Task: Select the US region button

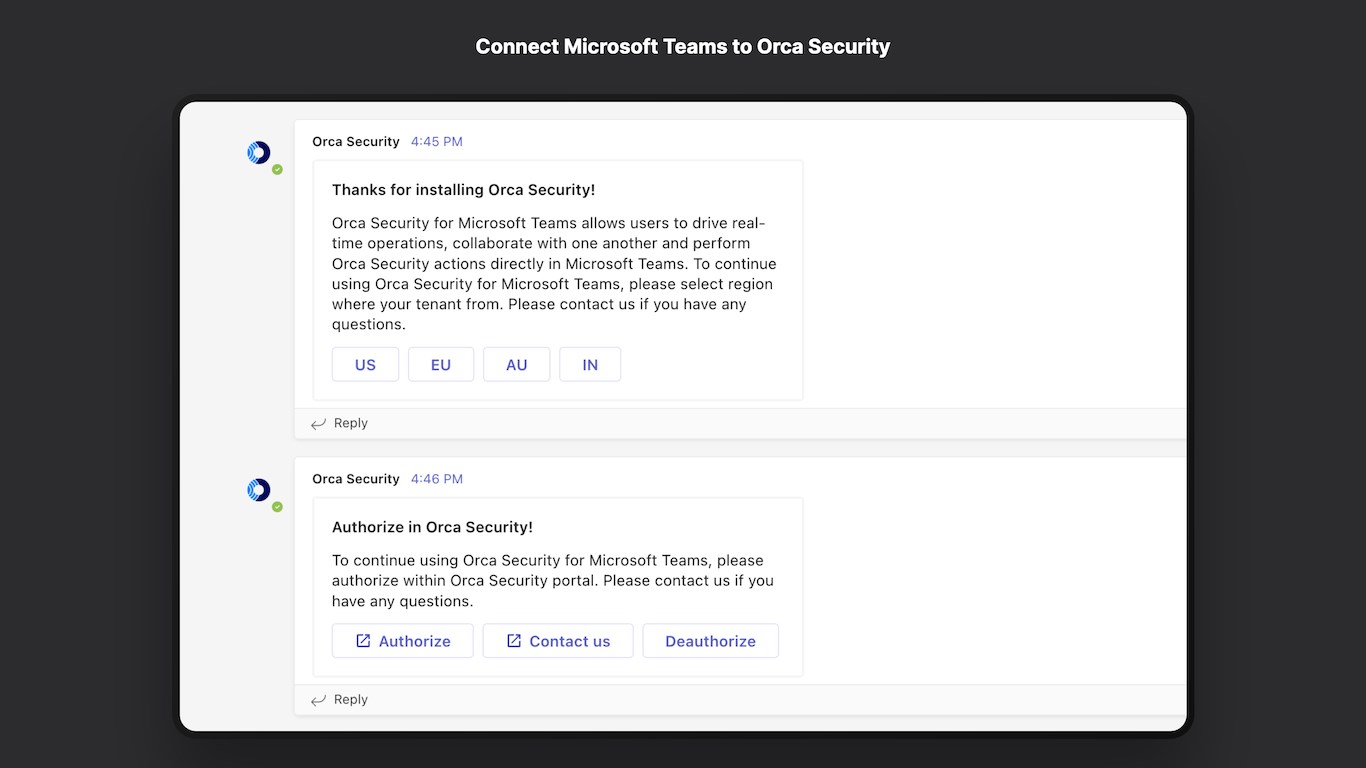Action: pyautogui.click(x=365, y=365)
